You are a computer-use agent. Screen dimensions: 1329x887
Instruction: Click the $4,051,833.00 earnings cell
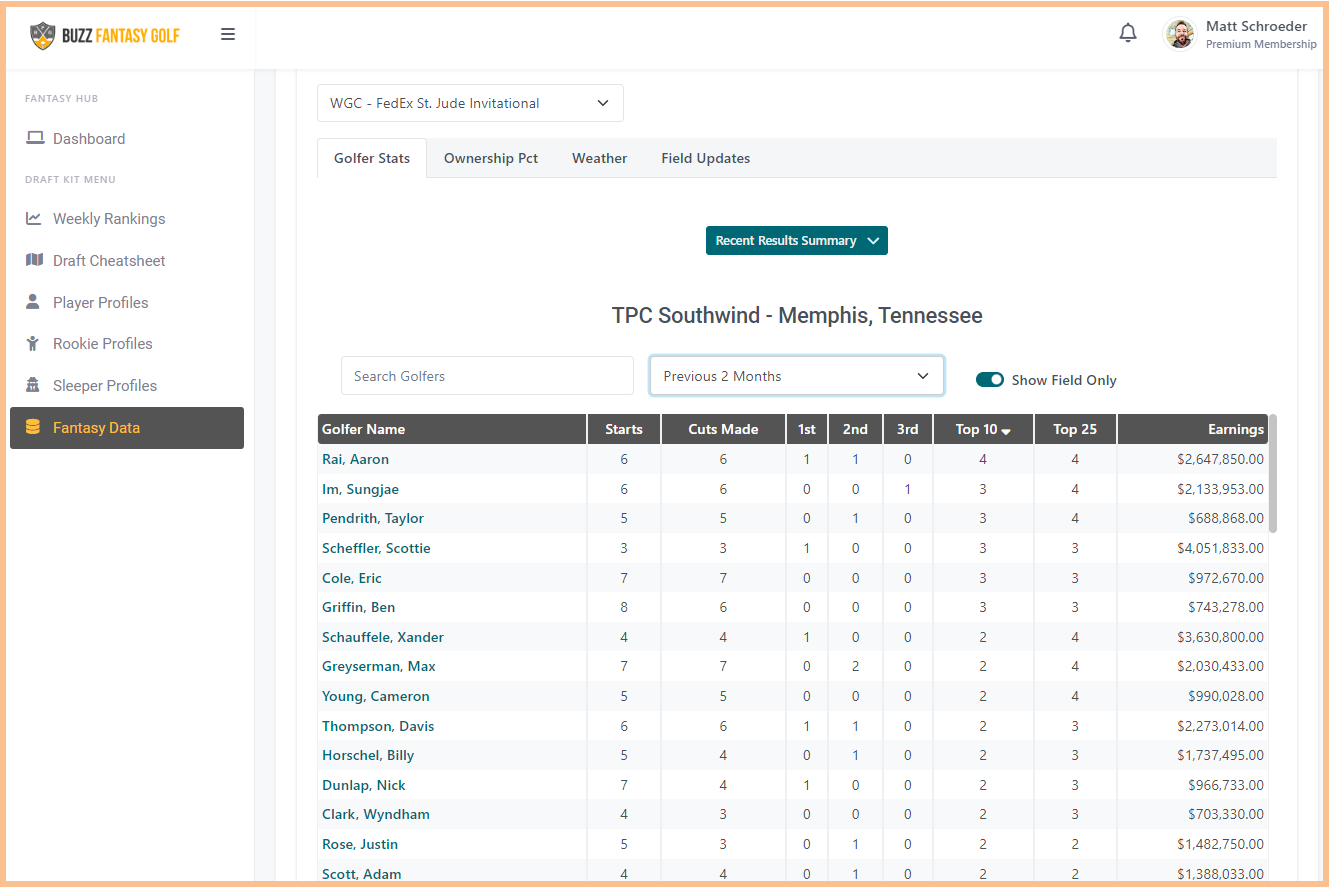[1193, 548]
